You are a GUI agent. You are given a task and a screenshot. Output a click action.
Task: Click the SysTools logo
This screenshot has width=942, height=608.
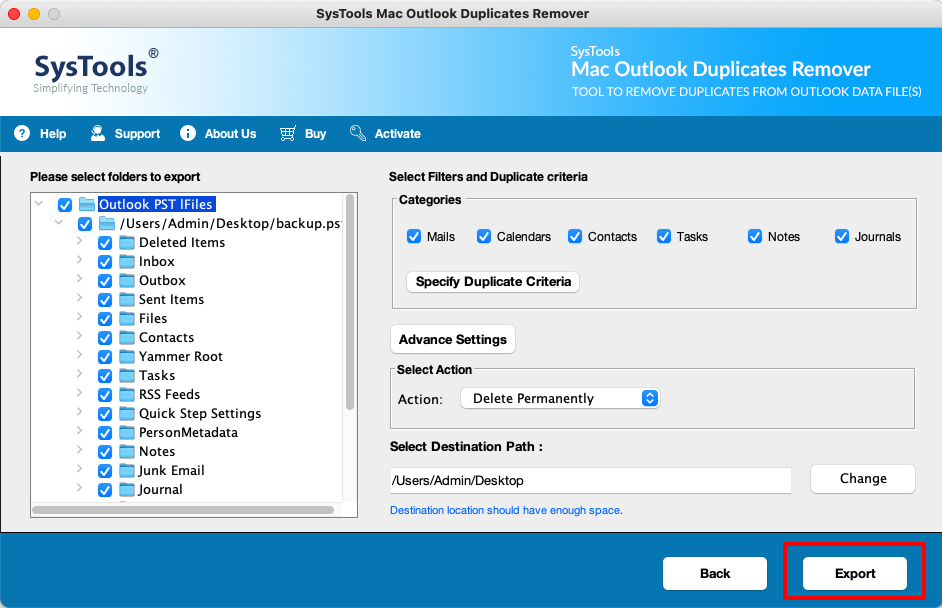pos(96,71)
